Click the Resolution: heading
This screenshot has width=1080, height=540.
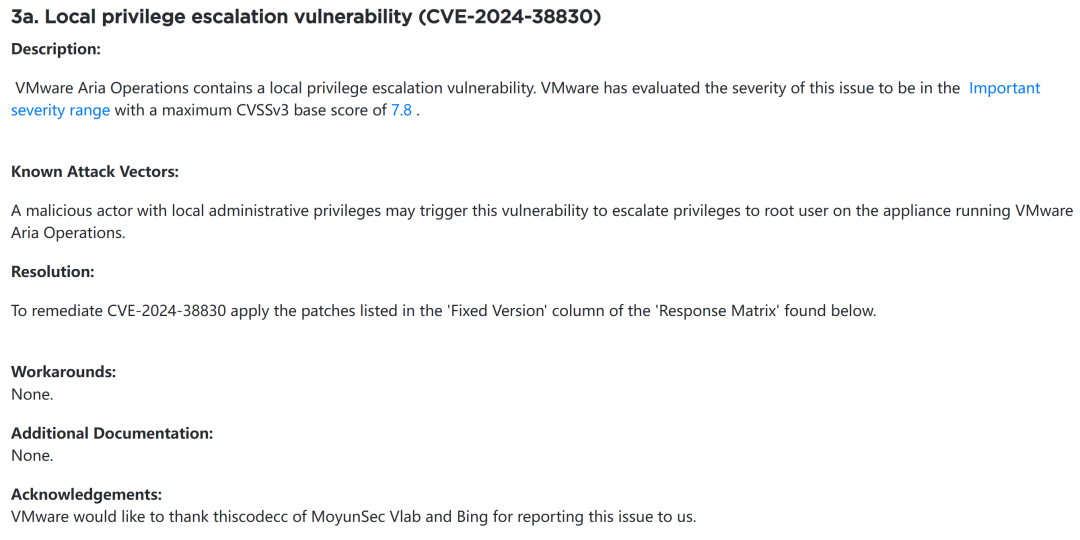point(53,272)
